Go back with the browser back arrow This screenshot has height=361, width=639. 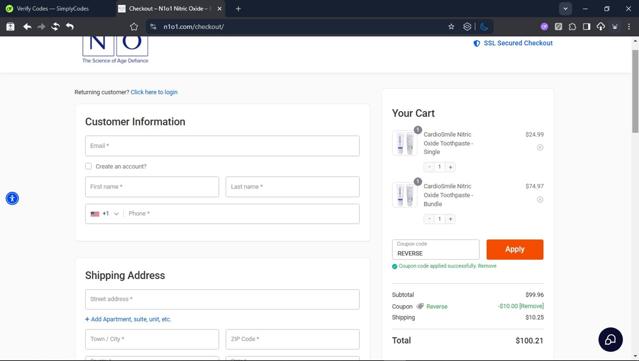click(x=27, y=26)
